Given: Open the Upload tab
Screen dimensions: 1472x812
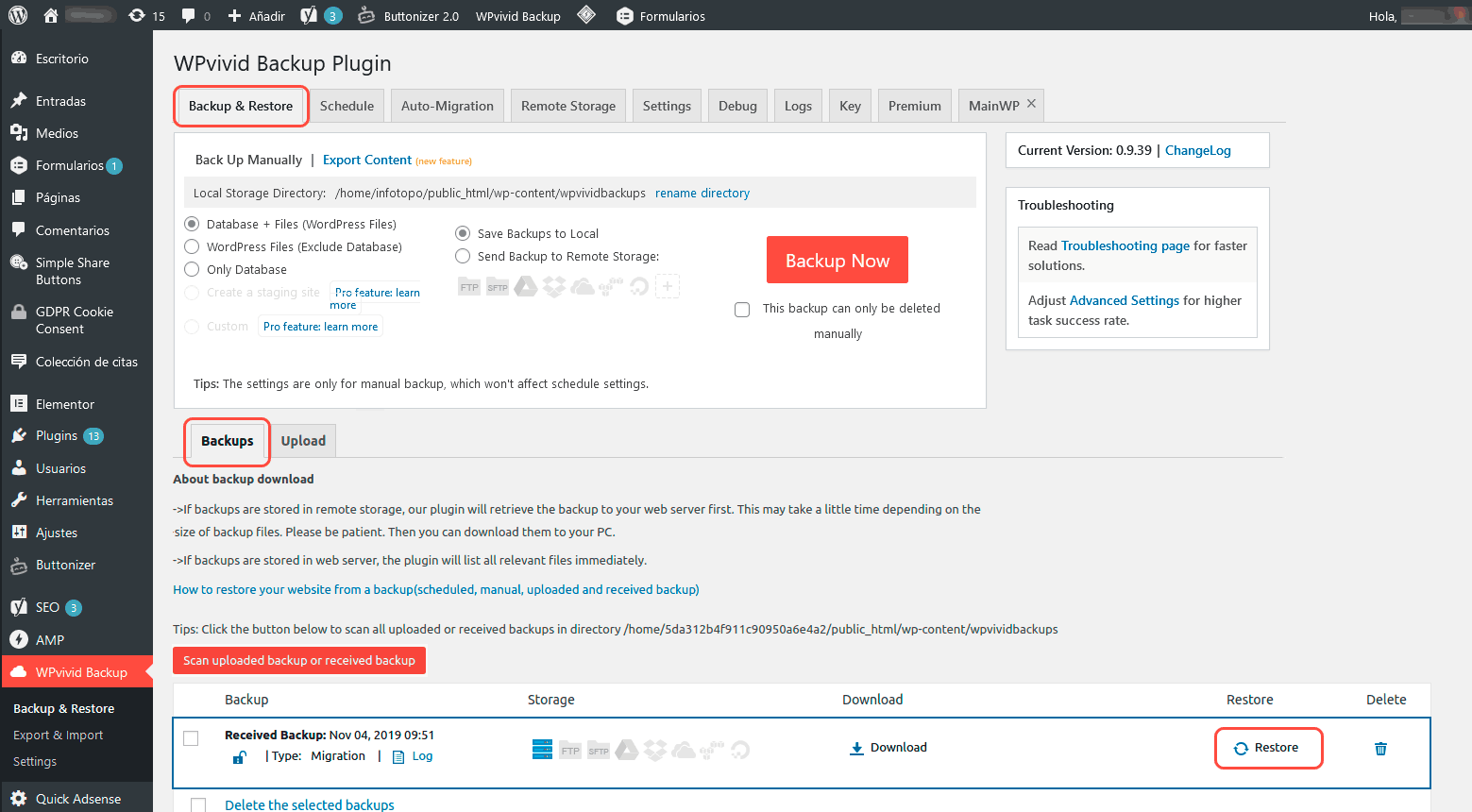Looking at the screenshot, I should tap(303, 441).
